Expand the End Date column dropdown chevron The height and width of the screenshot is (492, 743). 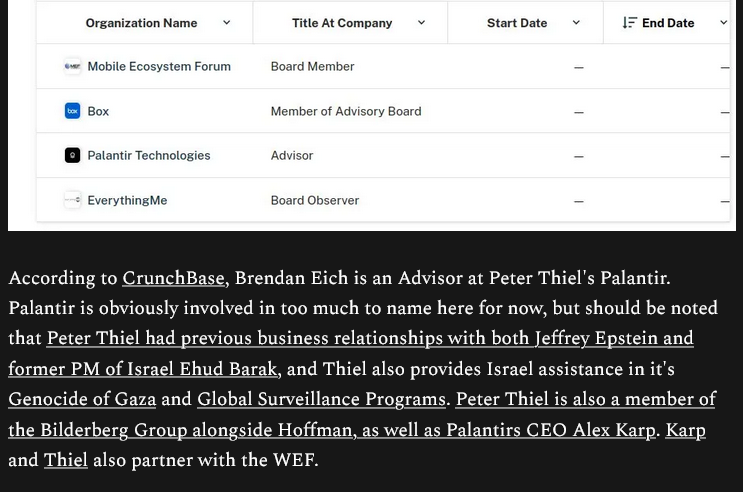(724, 23)
